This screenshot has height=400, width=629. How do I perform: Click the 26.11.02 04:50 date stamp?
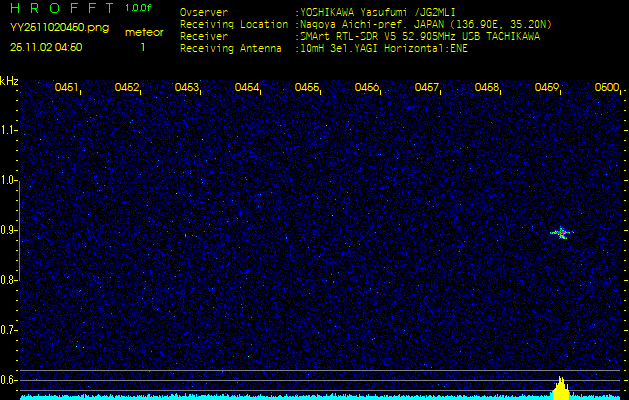[46, 47]
